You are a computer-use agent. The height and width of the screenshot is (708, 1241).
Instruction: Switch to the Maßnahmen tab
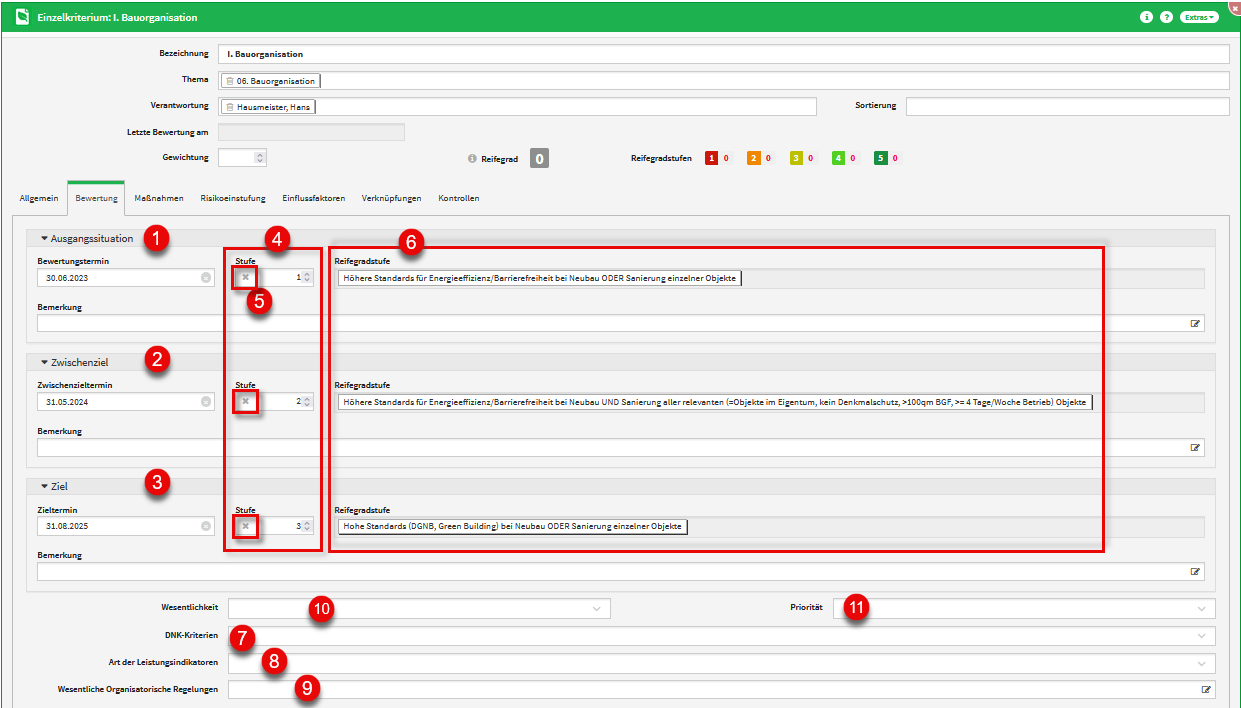(x=158, y=198)
